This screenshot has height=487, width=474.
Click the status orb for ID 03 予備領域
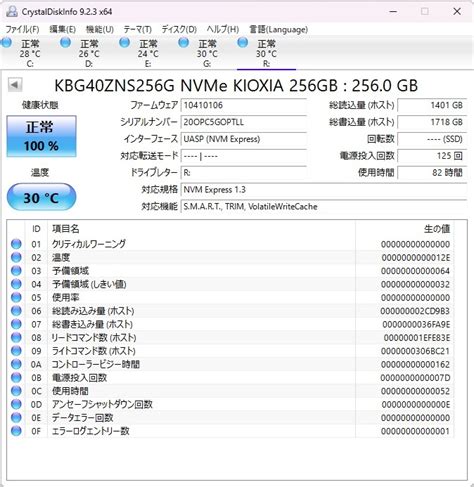click(x=16, y=271)
